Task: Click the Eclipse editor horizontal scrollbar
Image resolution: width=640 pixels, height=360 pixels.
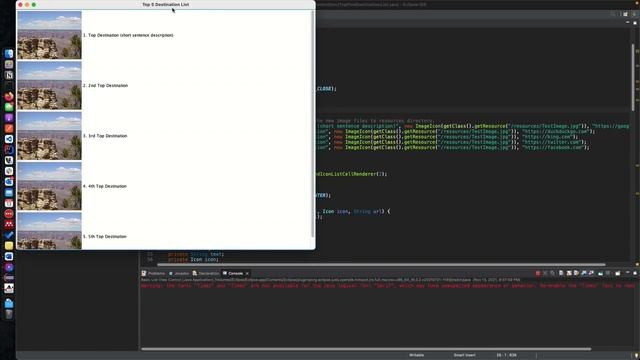Action: (x=381, y=264)
